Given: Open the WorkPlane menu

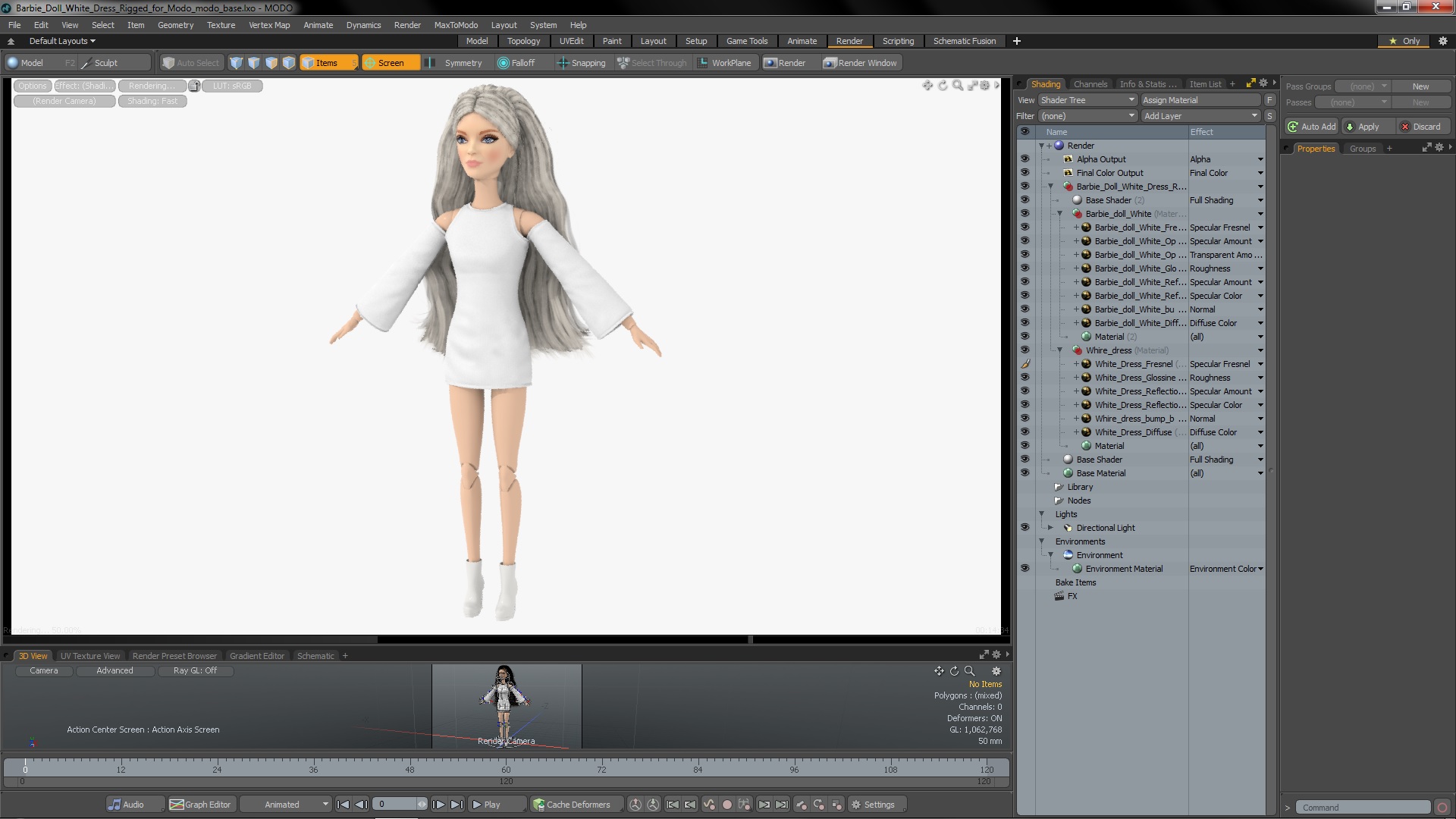Looking at the screenshot, I should pos(724,63).
